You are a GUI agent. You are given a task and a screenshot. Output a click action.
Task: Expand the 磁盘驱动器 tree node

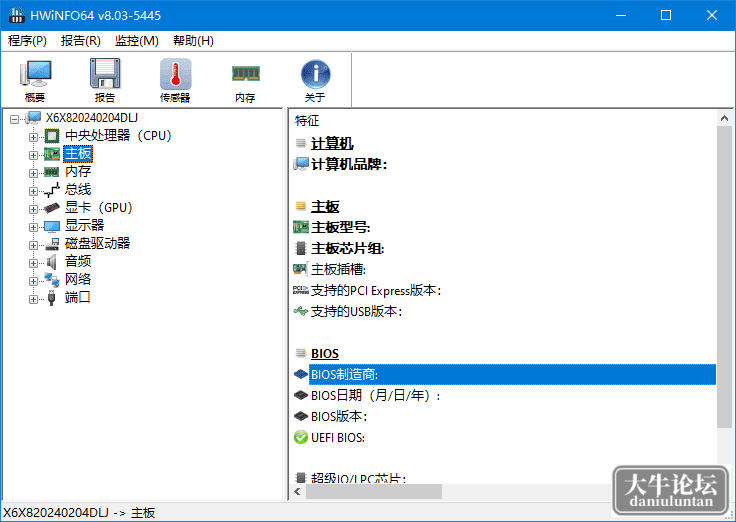pos(33,245)
